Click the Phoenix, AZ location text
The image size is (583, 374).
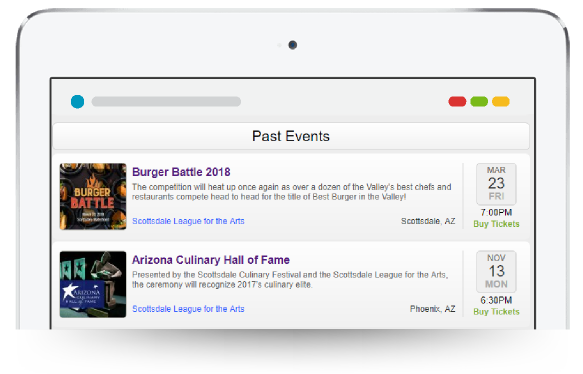click(x=432, y=309)
